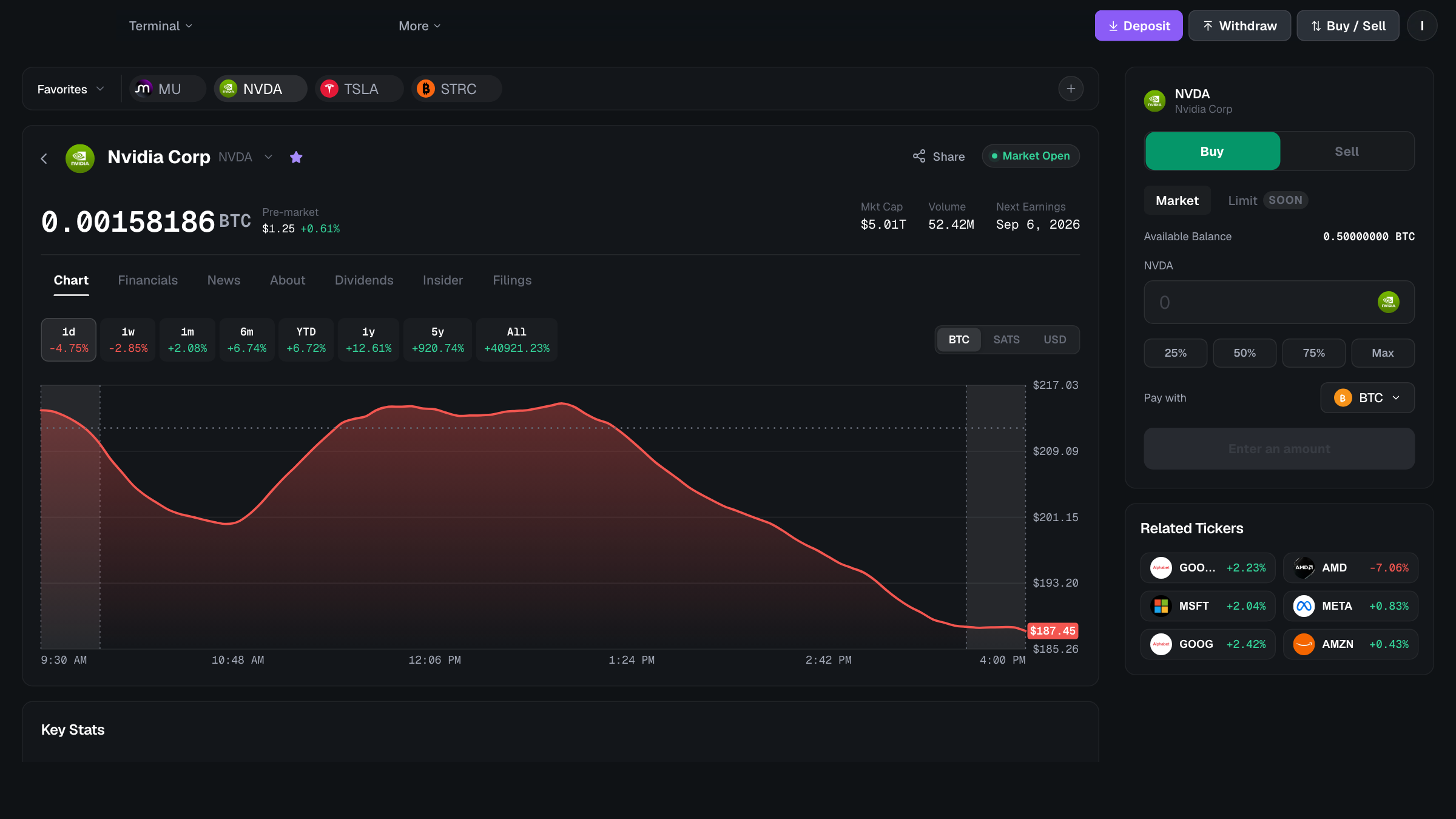This screenshot has width=1456, height=819.
Task: Select the 1d chart range
Action: click(x=69, y=340)
